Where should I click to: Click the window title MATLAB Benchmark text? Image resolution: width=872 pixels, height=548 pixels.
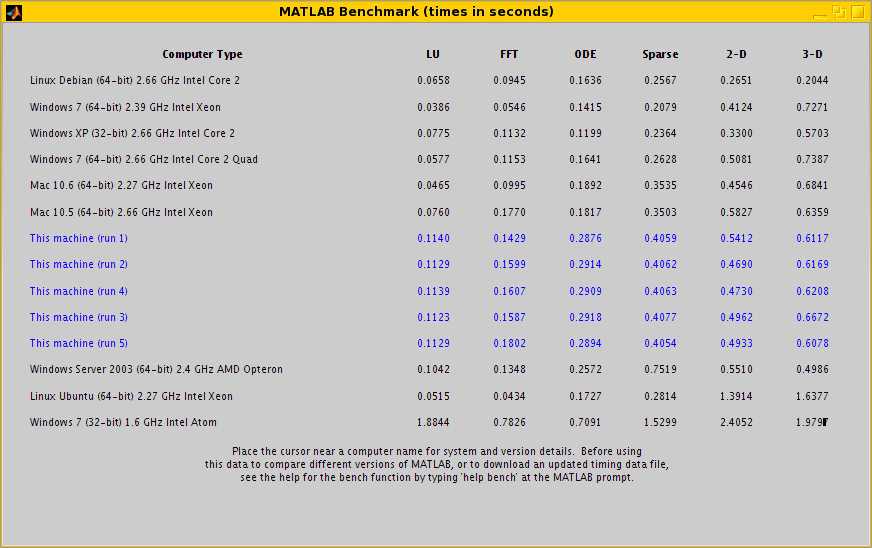click(x=416, y=12)
